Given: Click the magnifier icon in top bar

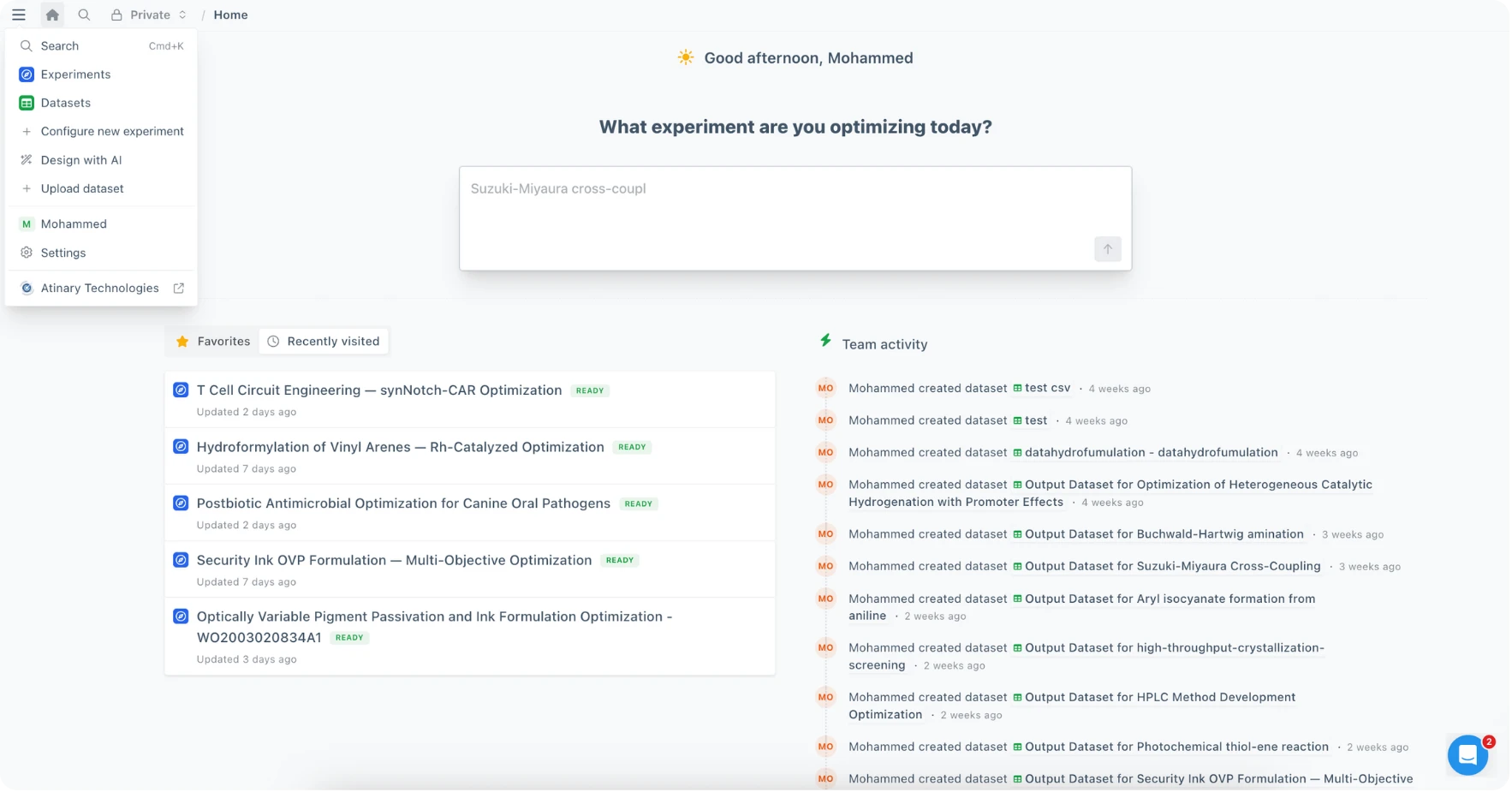Looking at the screenshot, I should (84, 15).
